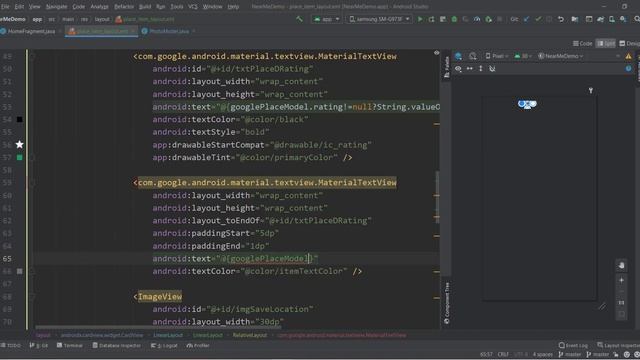Open the Terminal tool window
This screenshot has width=640, height=360.
tap(70, 345)
